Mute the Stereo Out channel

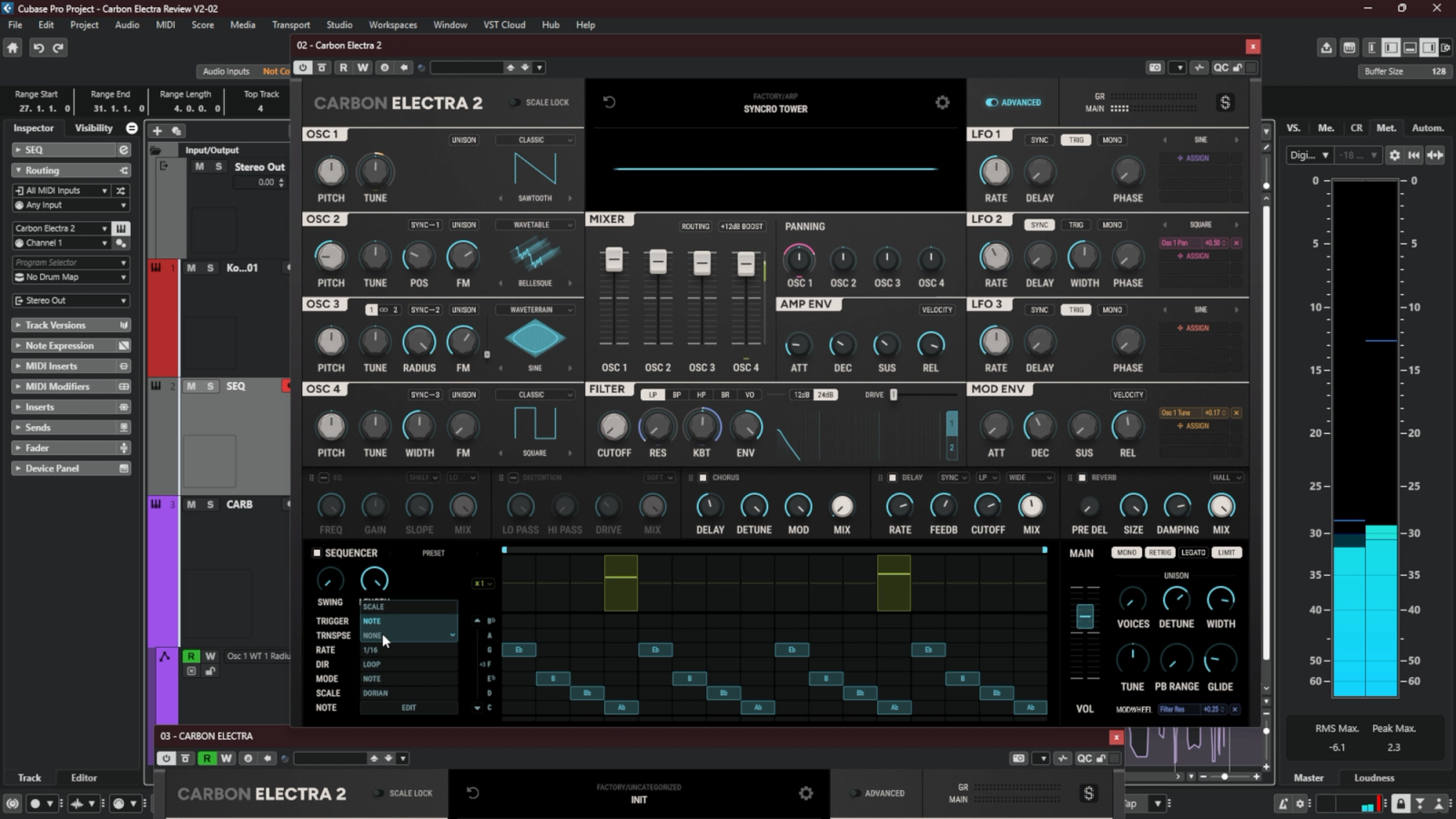[199, 167]
